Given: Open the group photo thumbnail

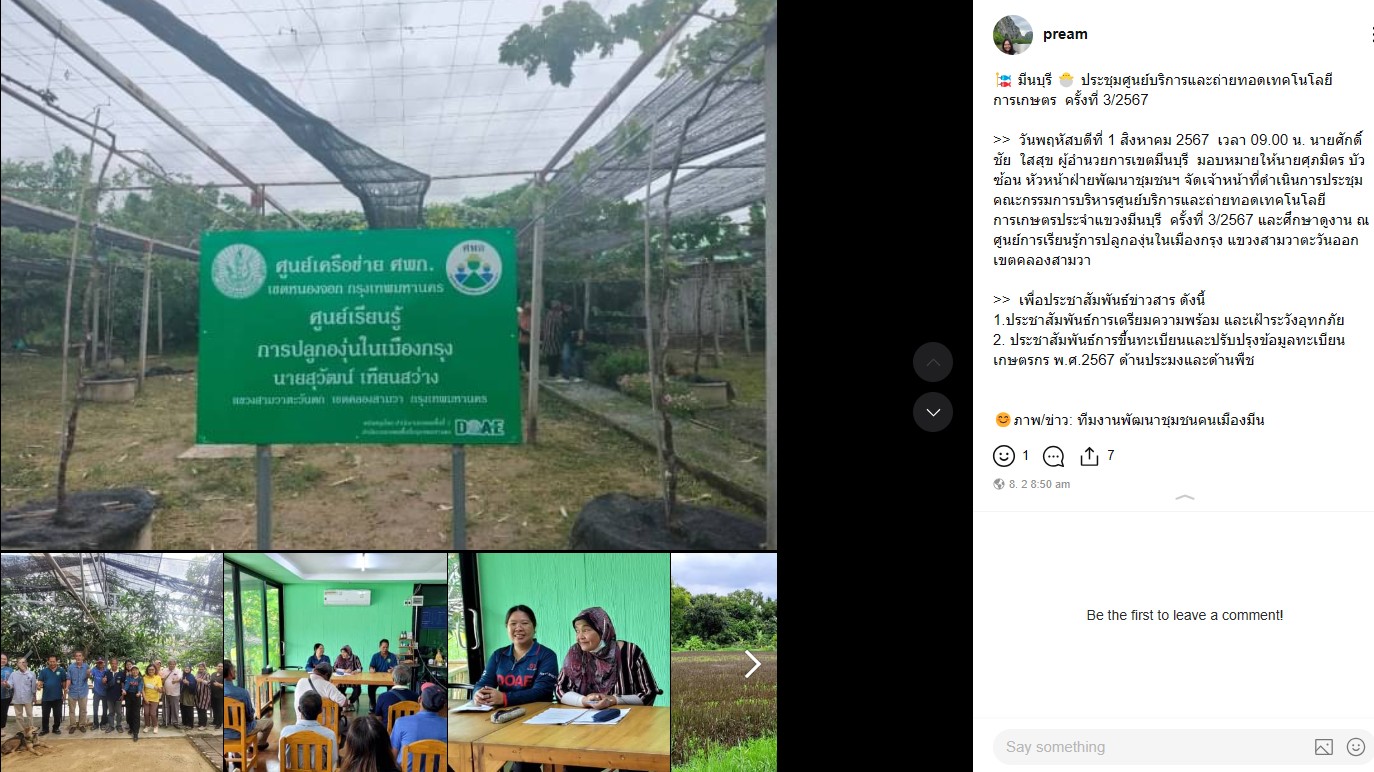Looking at the screenshot, I should point(111,662).
